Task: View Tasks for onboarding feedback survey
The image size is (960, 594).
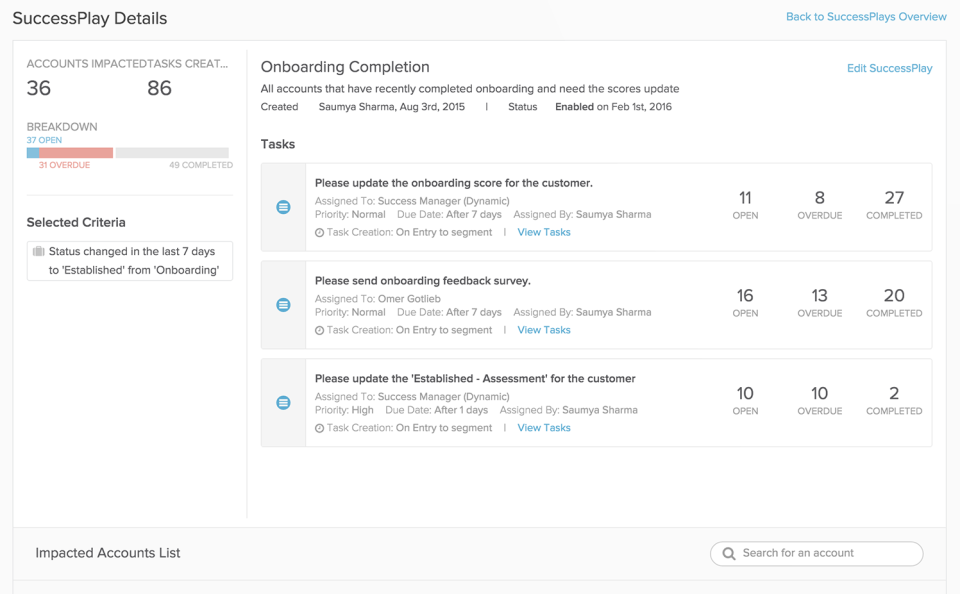Action: click(x=544, y=330)
